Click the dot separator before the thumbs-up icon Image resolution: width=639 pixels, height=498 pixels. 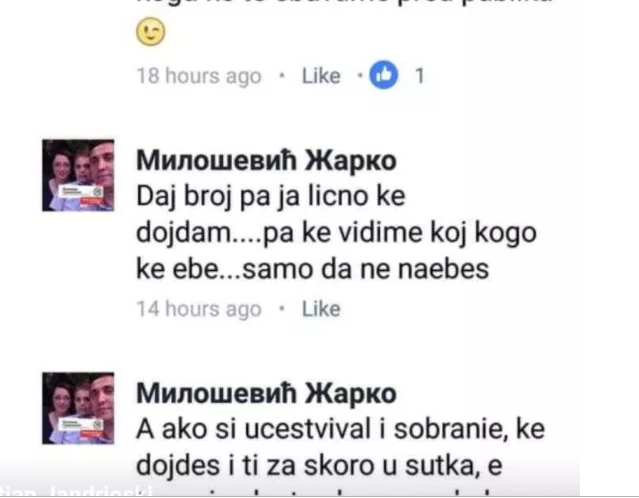[359, 75]
